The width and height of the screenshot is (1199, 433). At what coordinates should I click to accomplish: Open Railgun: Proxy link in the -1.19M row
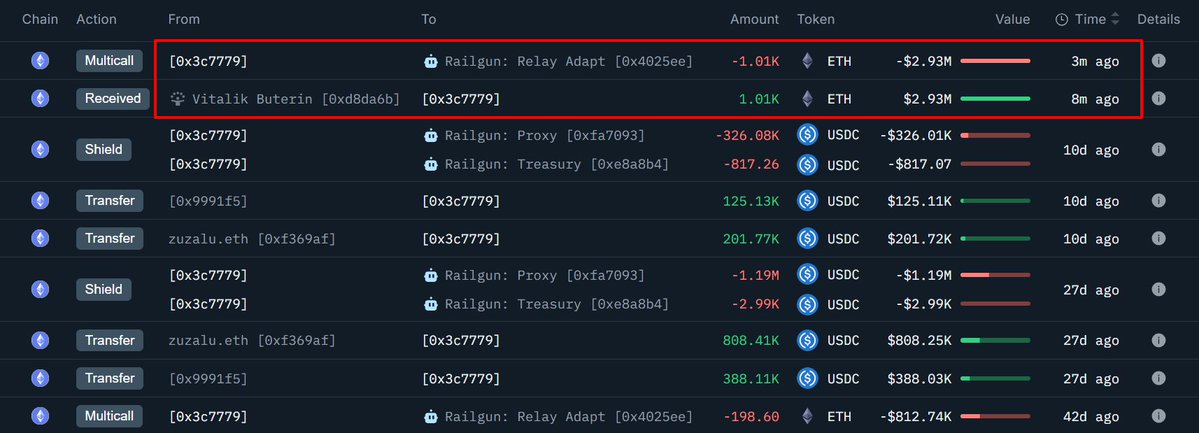tap(544, 275)
